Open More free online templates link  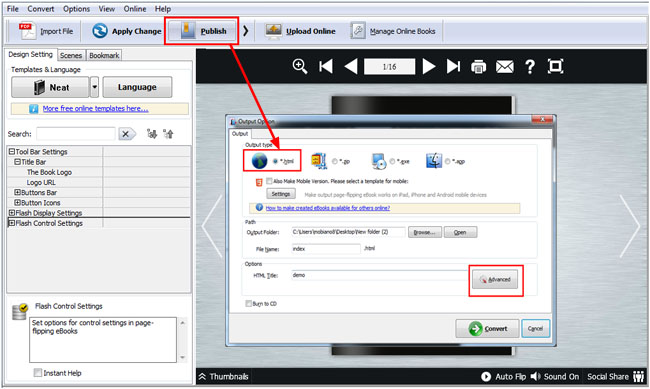[x=95, y=109]
